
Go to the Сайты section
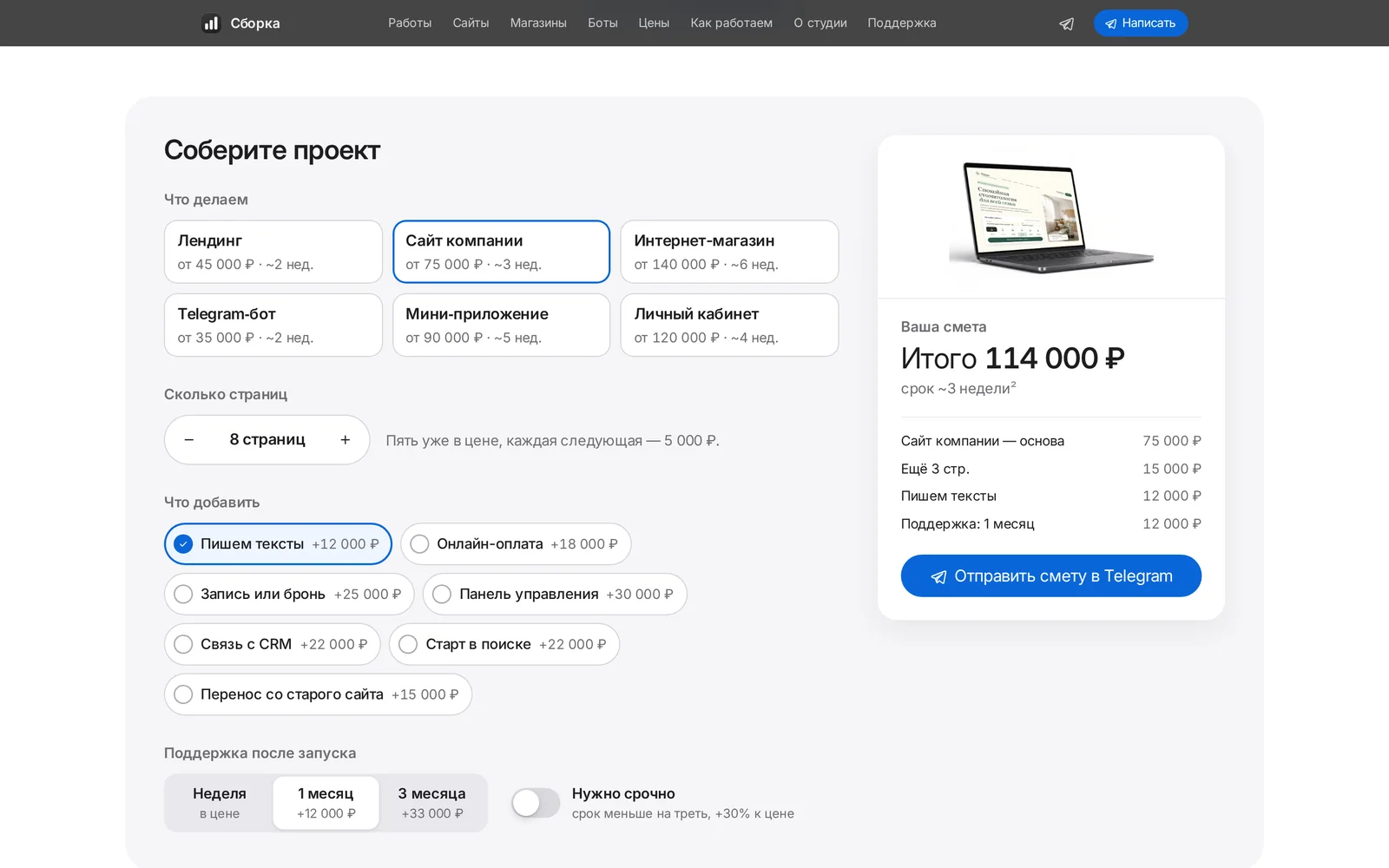471,23
